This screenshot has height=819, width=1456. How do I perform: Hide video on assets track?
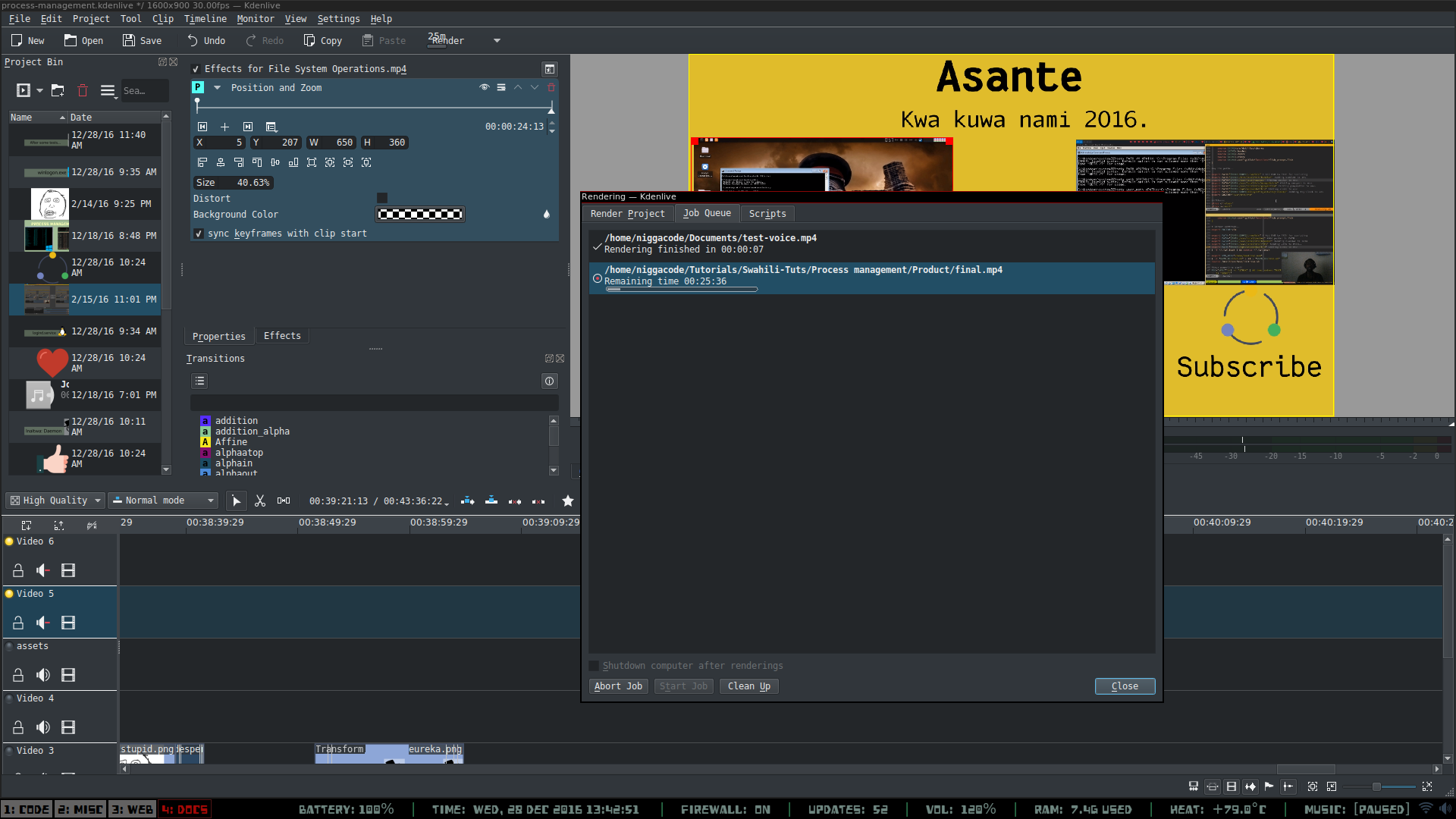(x=68, y=675)
